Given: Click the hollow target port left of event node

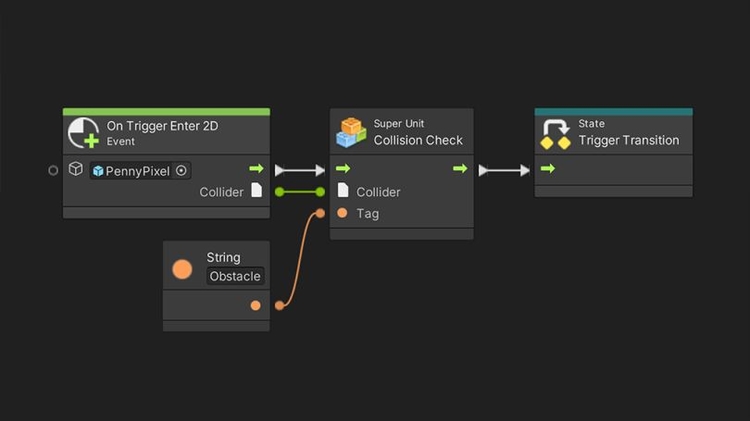Looking at the screenshot, I should click(x=54, y=170).
